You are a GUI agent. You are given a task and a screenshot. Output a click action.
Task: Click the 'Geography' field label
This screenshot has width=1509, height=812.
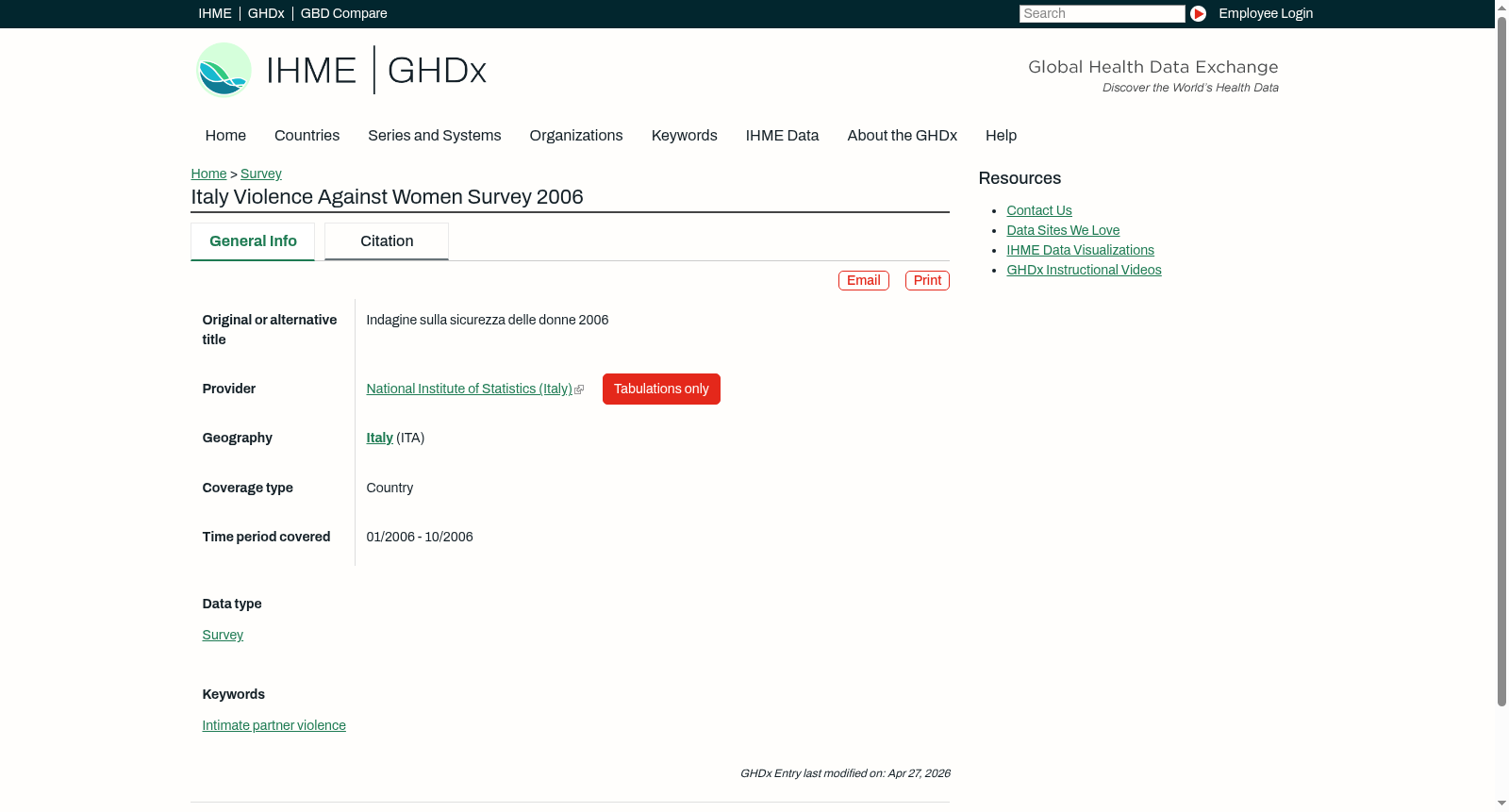point(238,438)
